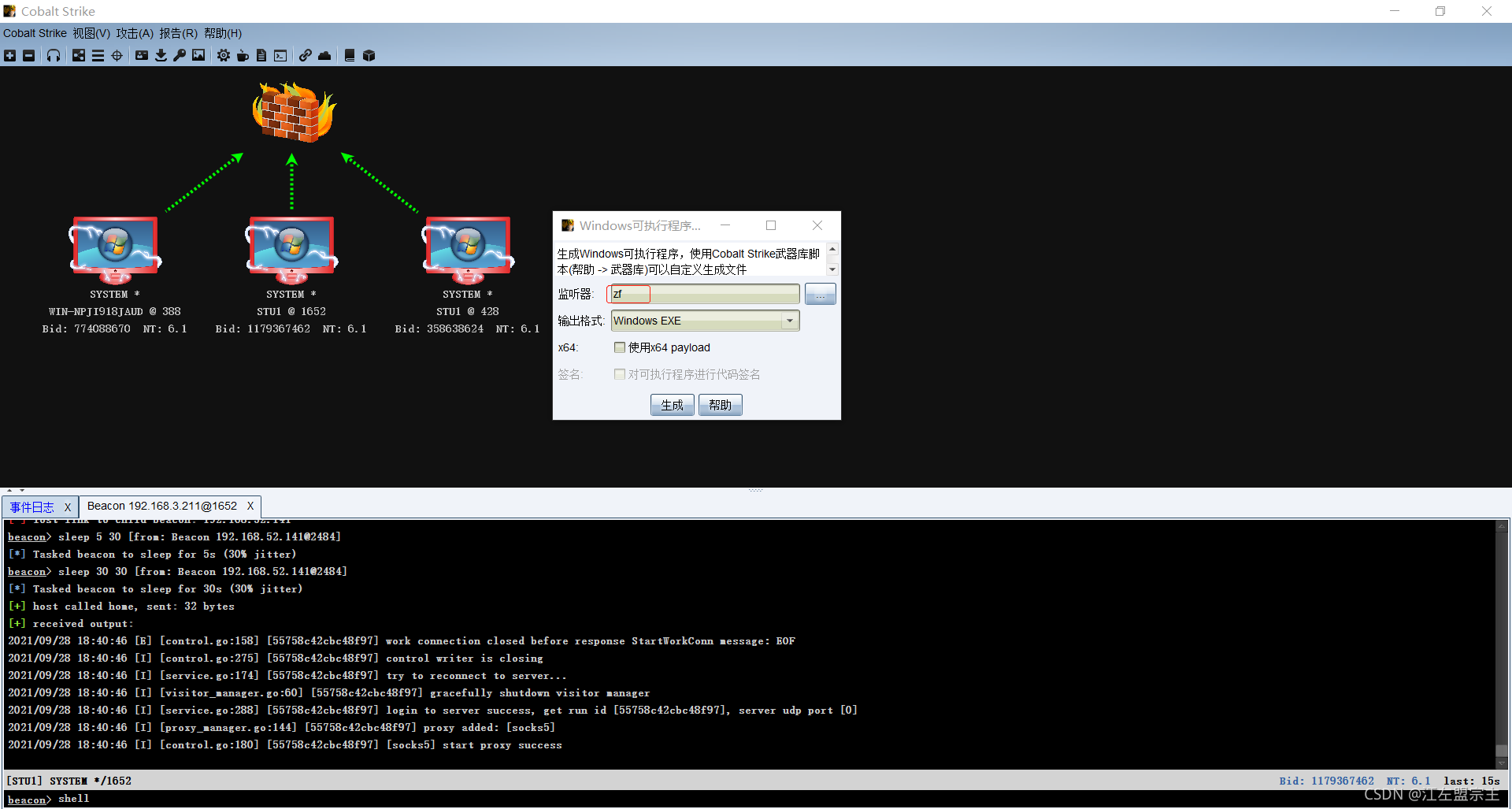Enable the 使用x64 payload checkbox
This screenshot has width=1512, height=809.
(x=620, y=347)
